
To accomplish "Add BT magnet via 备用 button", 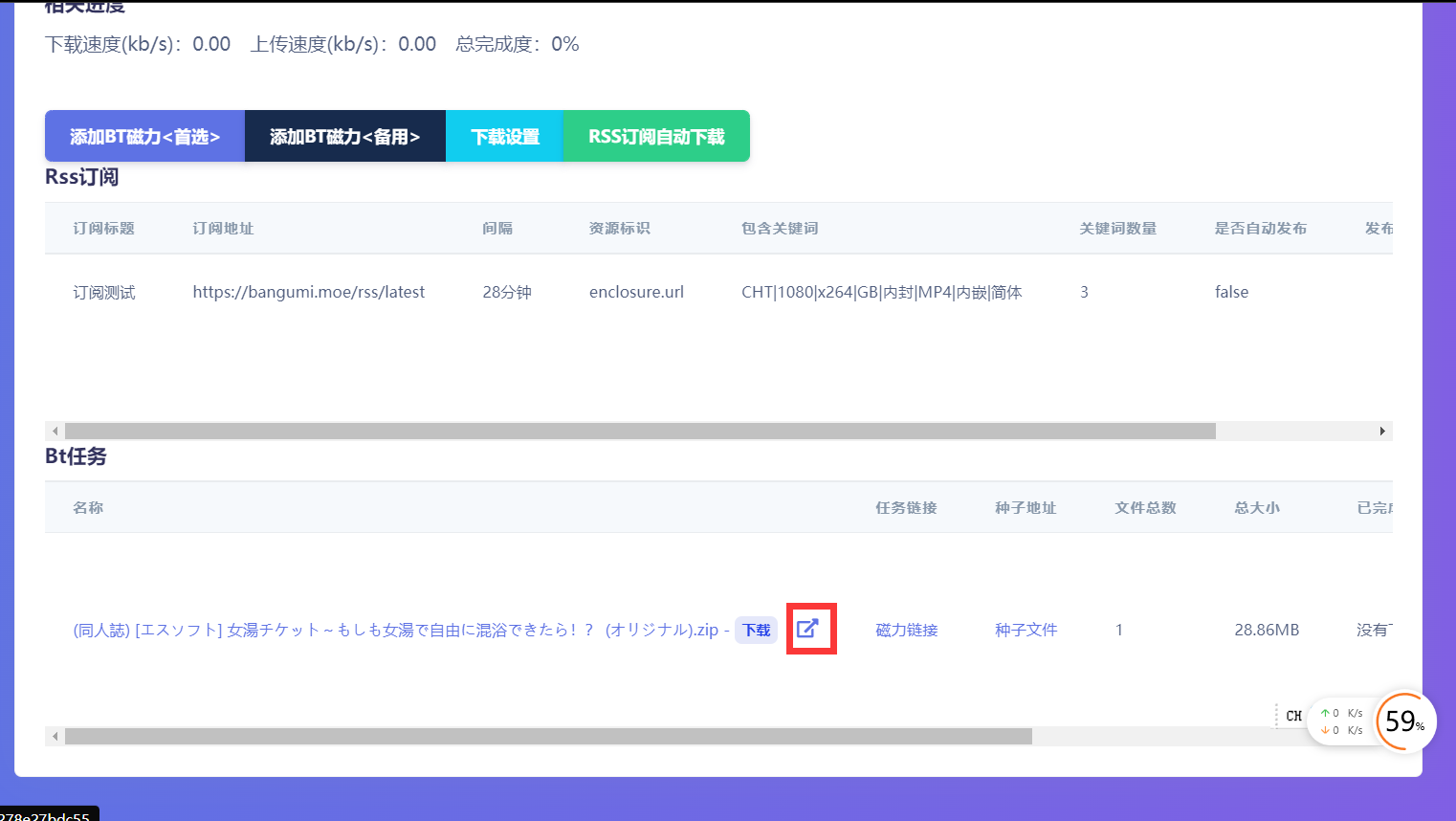I will pos(345,136).
